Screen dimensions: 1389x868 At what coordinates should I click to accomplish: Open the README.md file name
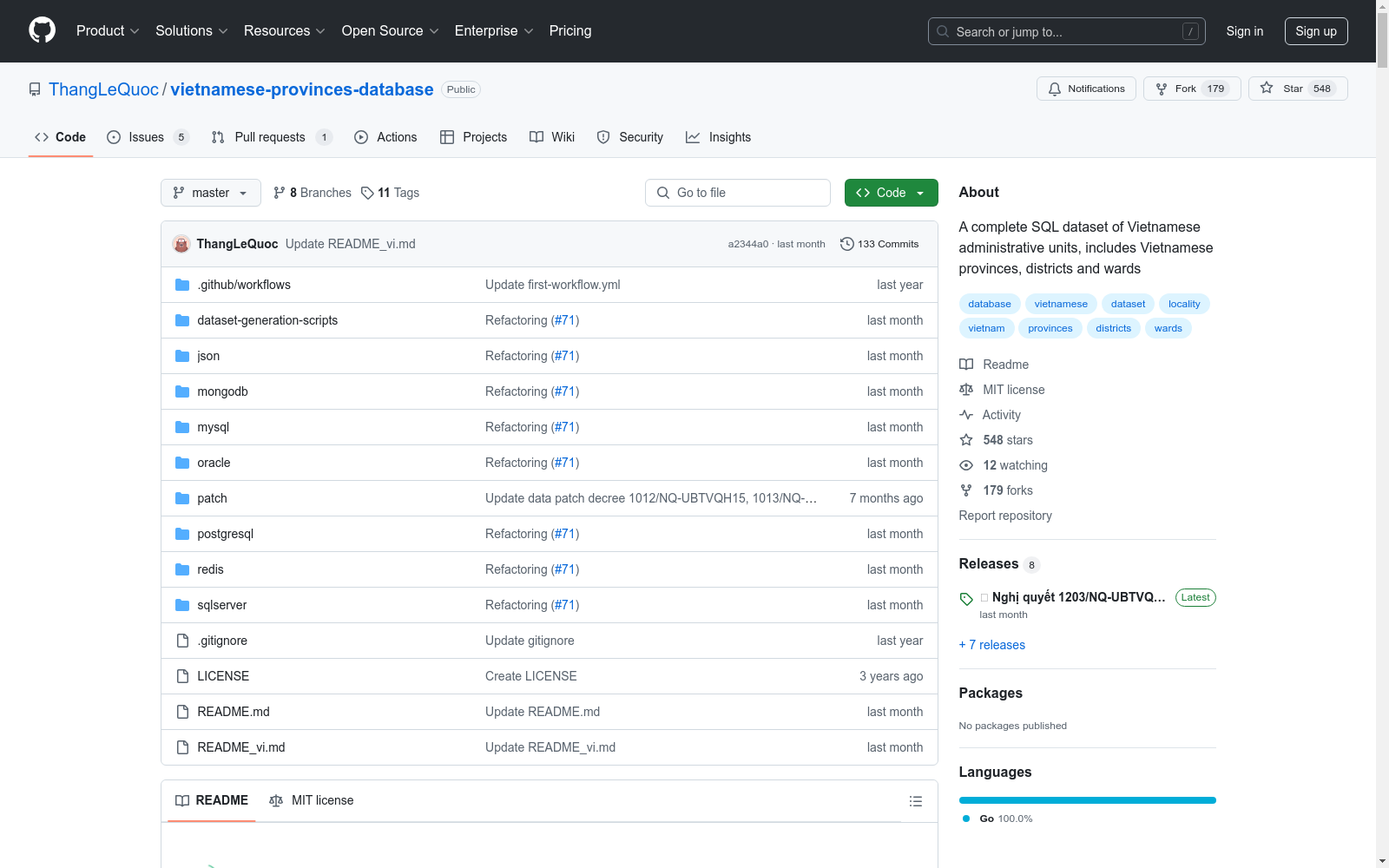click(234, 712)
